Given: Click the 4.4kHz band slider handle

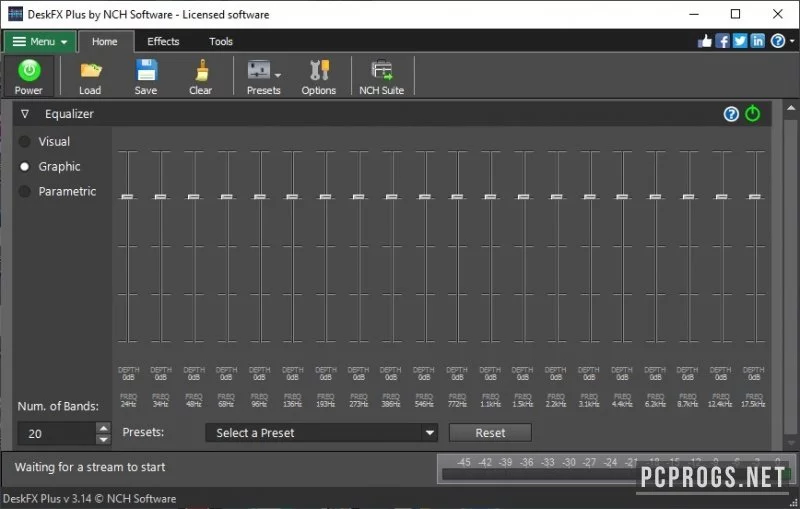Looking at the screenshot, I should tap(622, 196).
